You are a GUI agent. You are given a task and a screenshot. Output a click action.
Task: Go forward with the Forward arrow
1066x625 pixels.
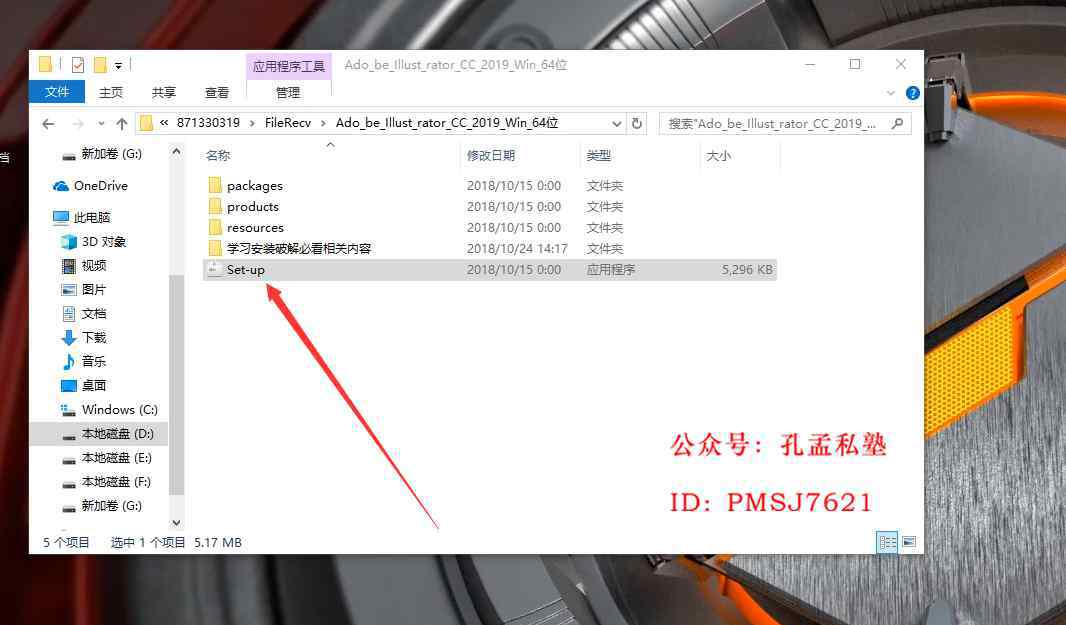(78, 124)
